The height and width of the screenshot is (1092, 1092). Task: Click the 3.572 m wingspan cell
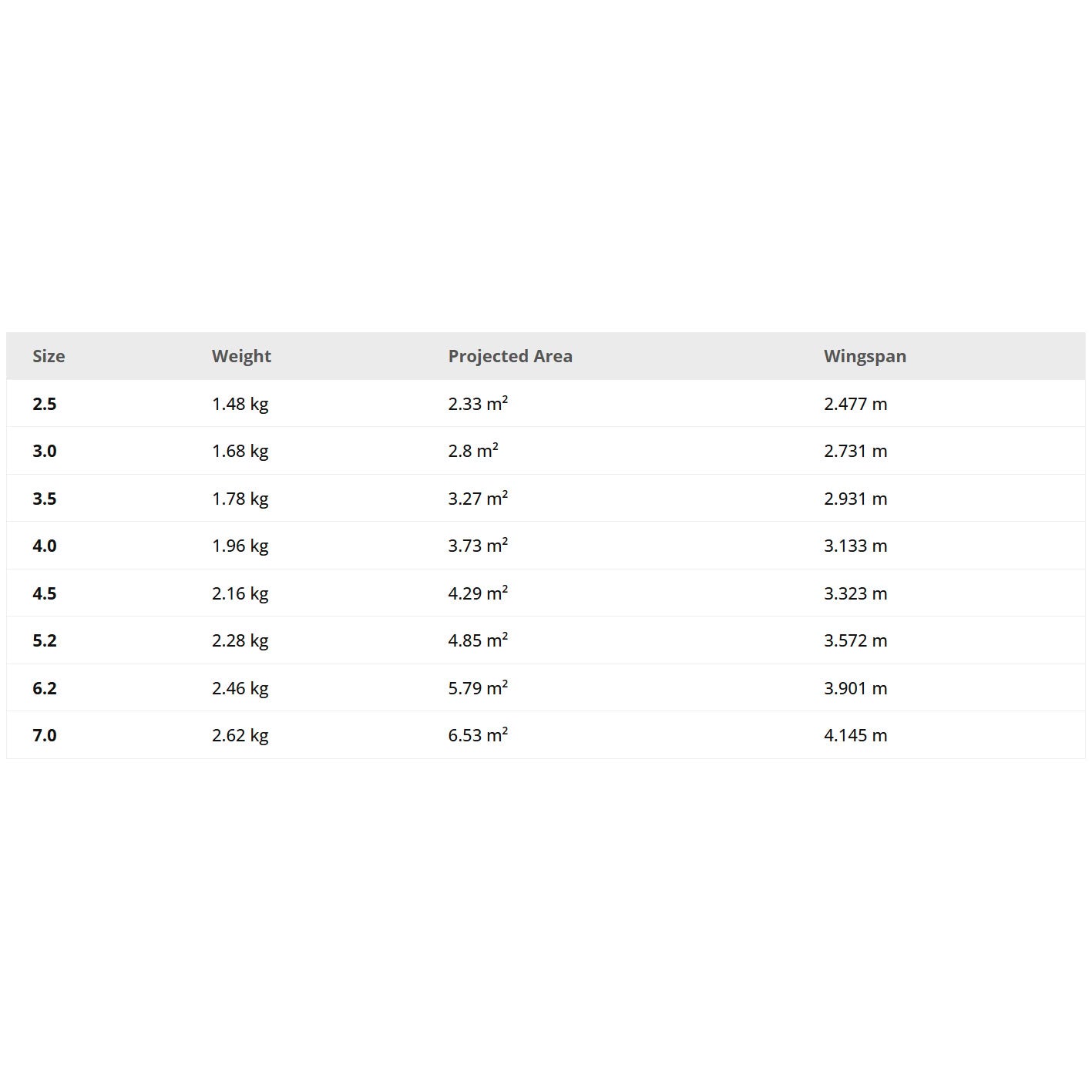855,640
